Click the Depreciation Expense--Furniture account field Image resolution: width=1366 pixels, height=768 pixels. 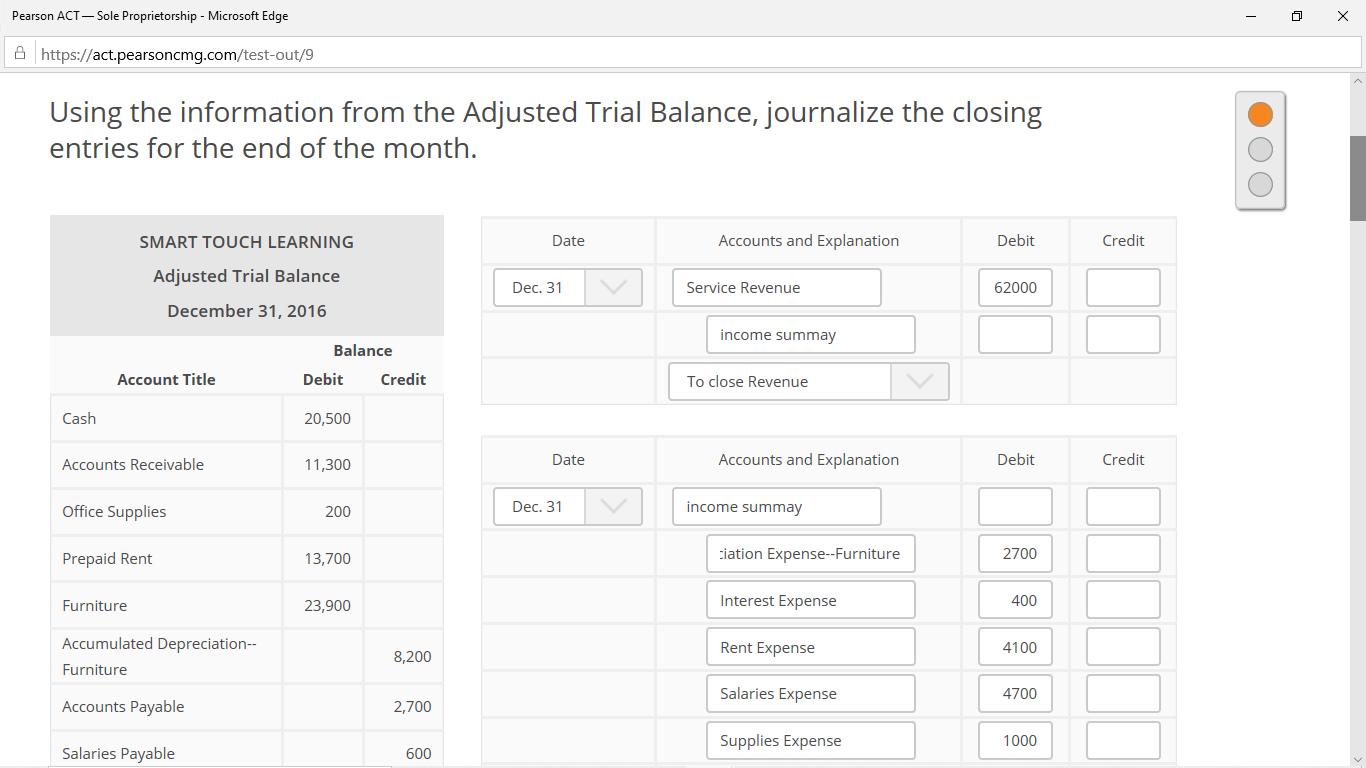[x=810, y=553]
